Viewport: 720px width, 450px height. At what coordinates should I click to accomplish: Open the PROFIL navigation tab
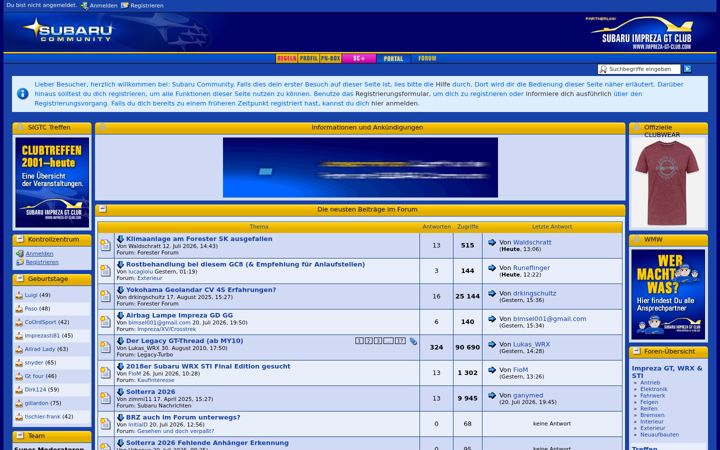[308, 58]
